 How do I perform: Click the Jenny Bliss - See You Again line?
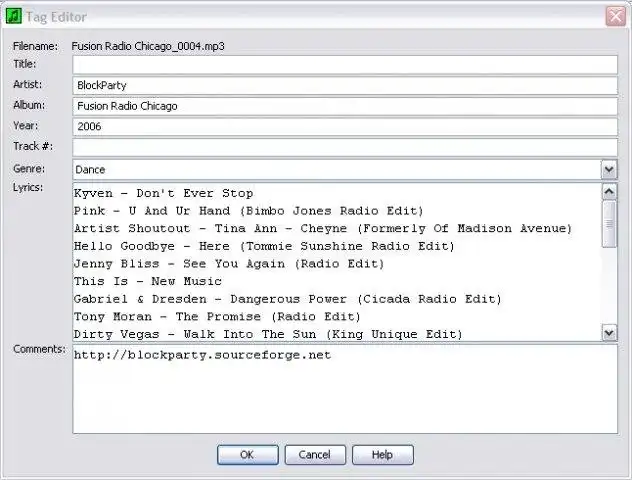(229, 264)
